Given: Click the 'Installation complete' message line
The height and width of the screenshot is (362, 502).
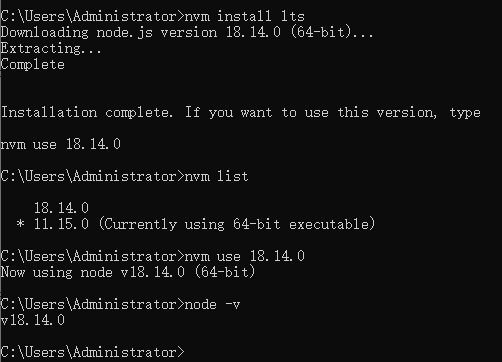Looking at the screenshot, I should 240,112.
